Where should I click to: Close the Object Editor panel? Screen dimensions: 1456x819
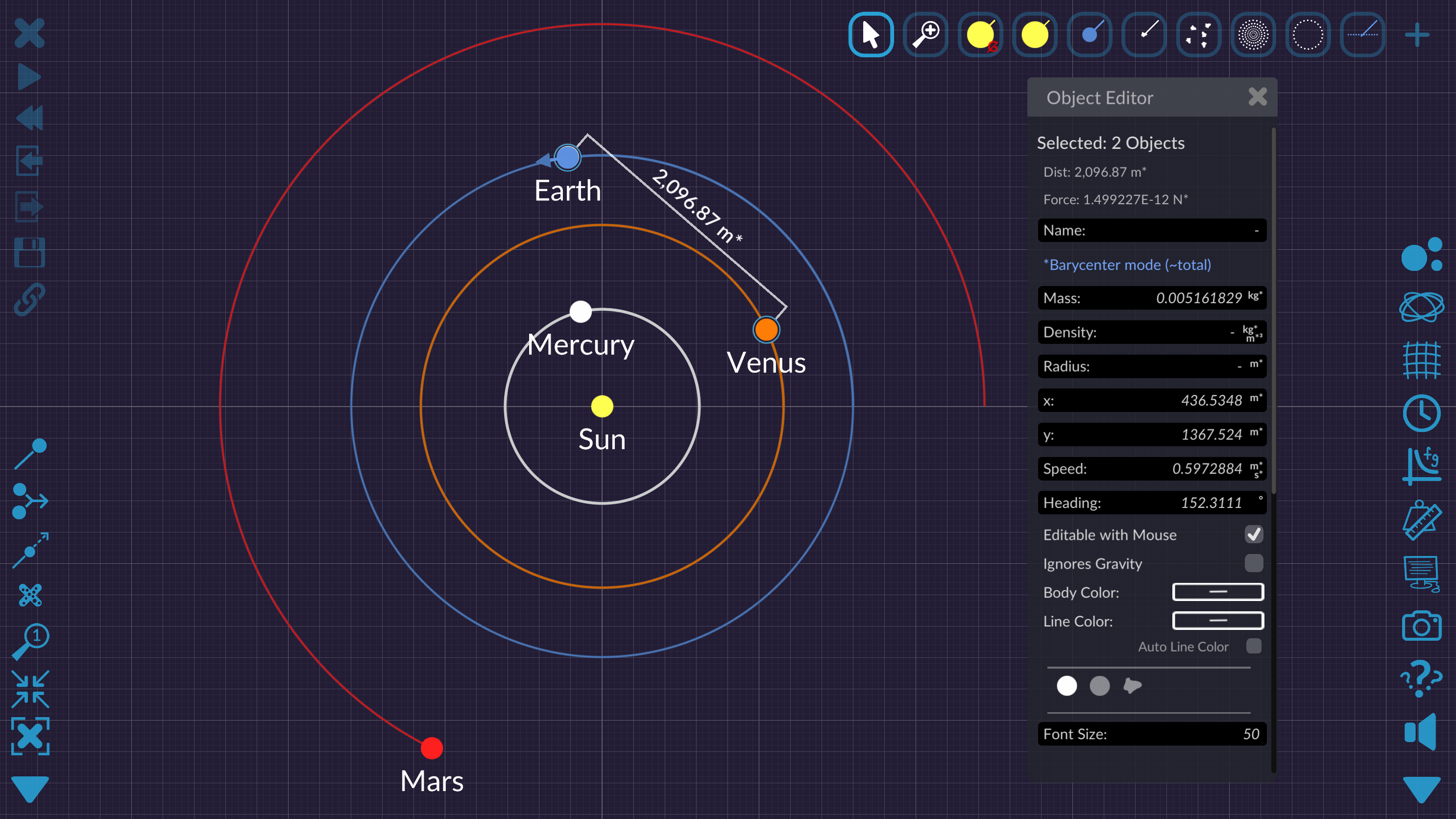tap(1257, 96)
